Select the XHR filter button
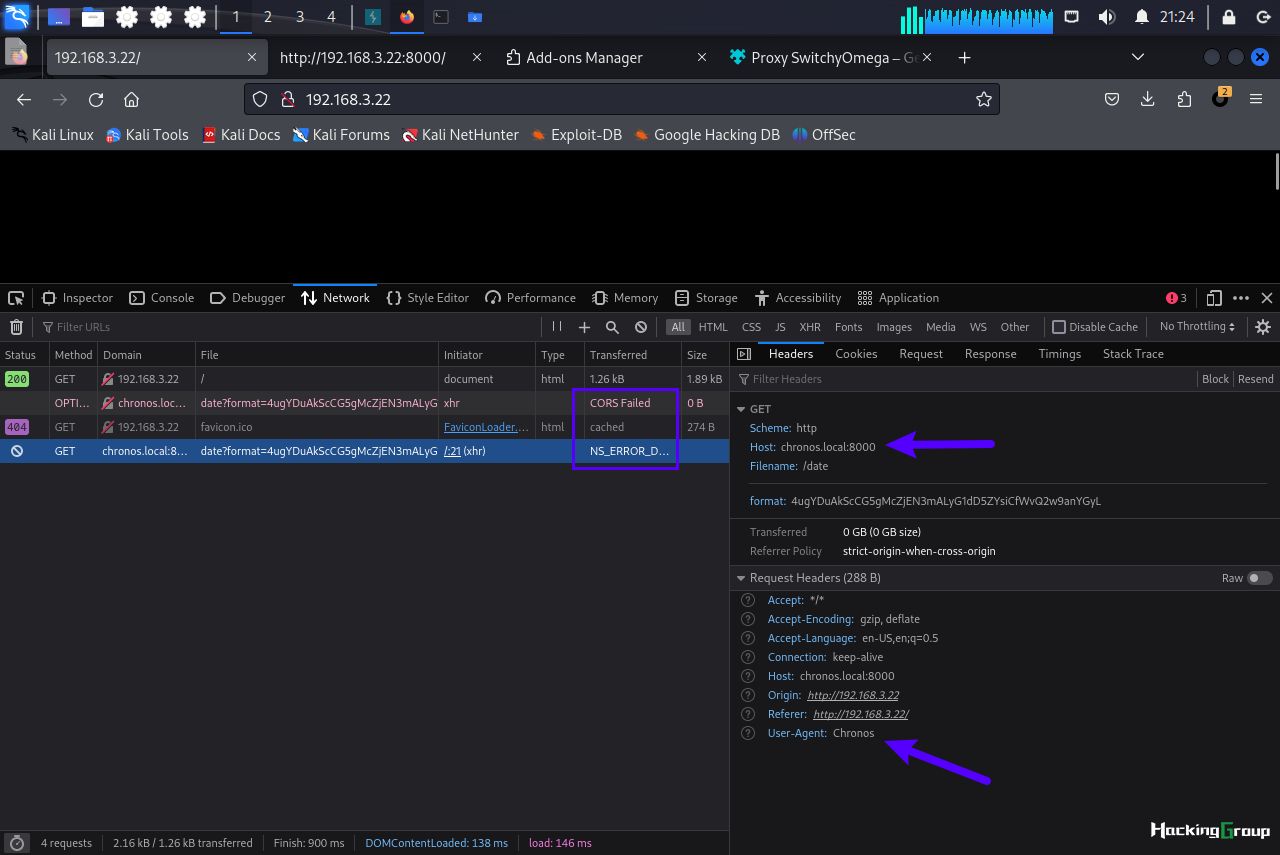The image size is (1280, 855). [810, 327]
